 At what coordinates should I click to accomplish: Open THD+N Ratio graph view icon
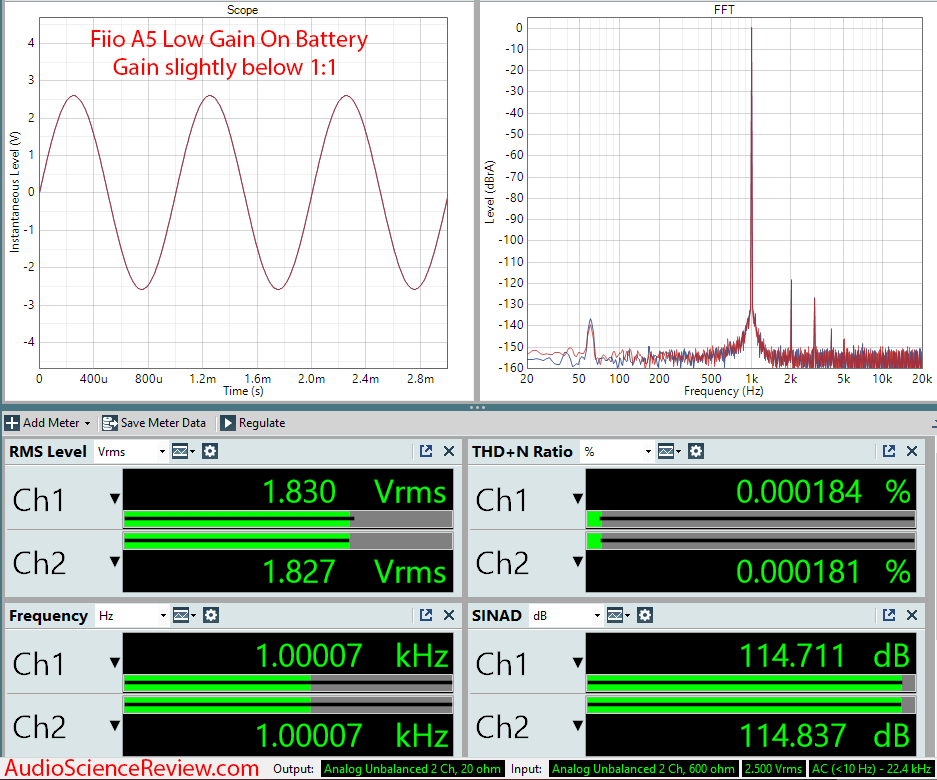click(x=669, y=452)
